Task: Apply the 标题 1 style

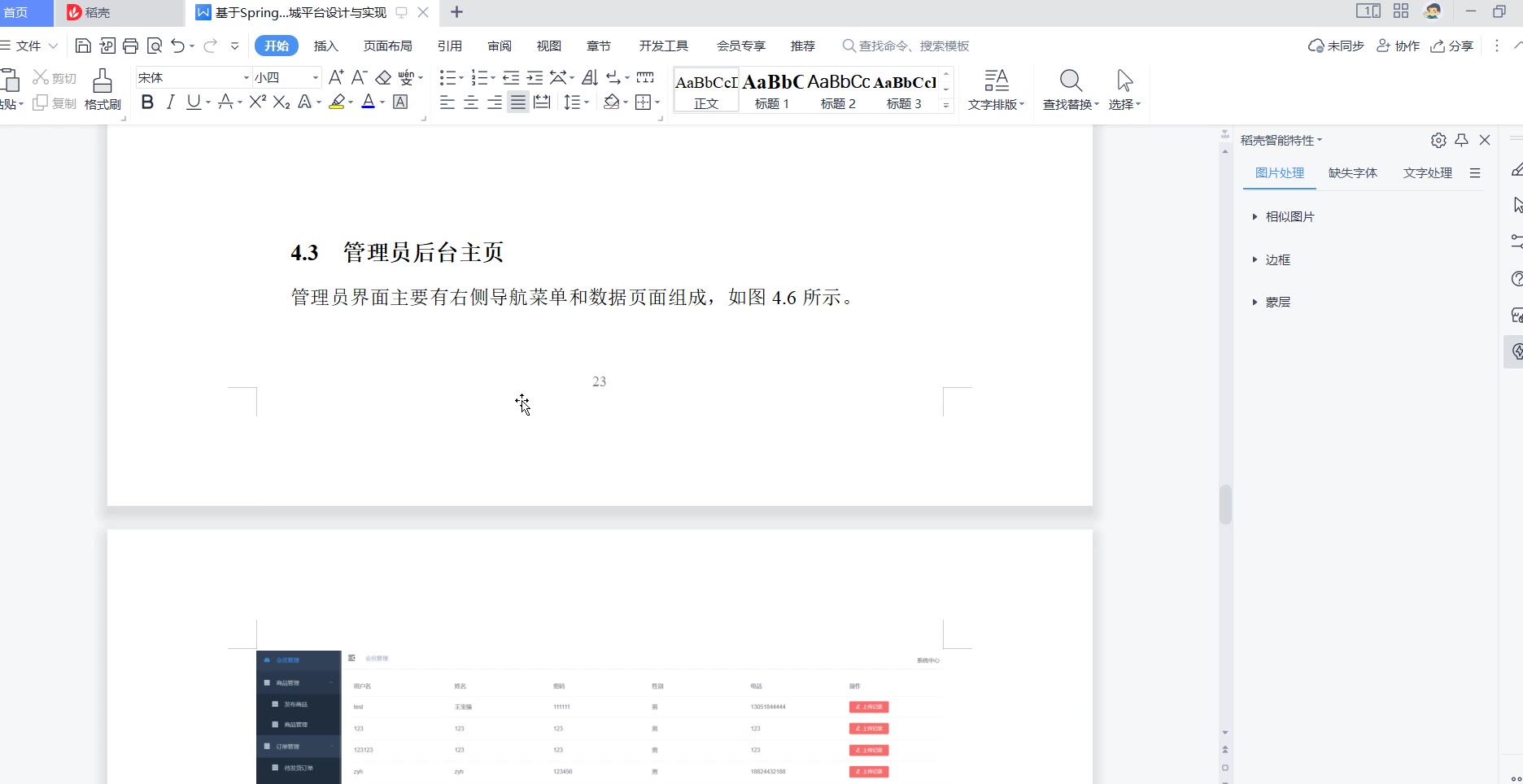Action: [x=772, y=90]
